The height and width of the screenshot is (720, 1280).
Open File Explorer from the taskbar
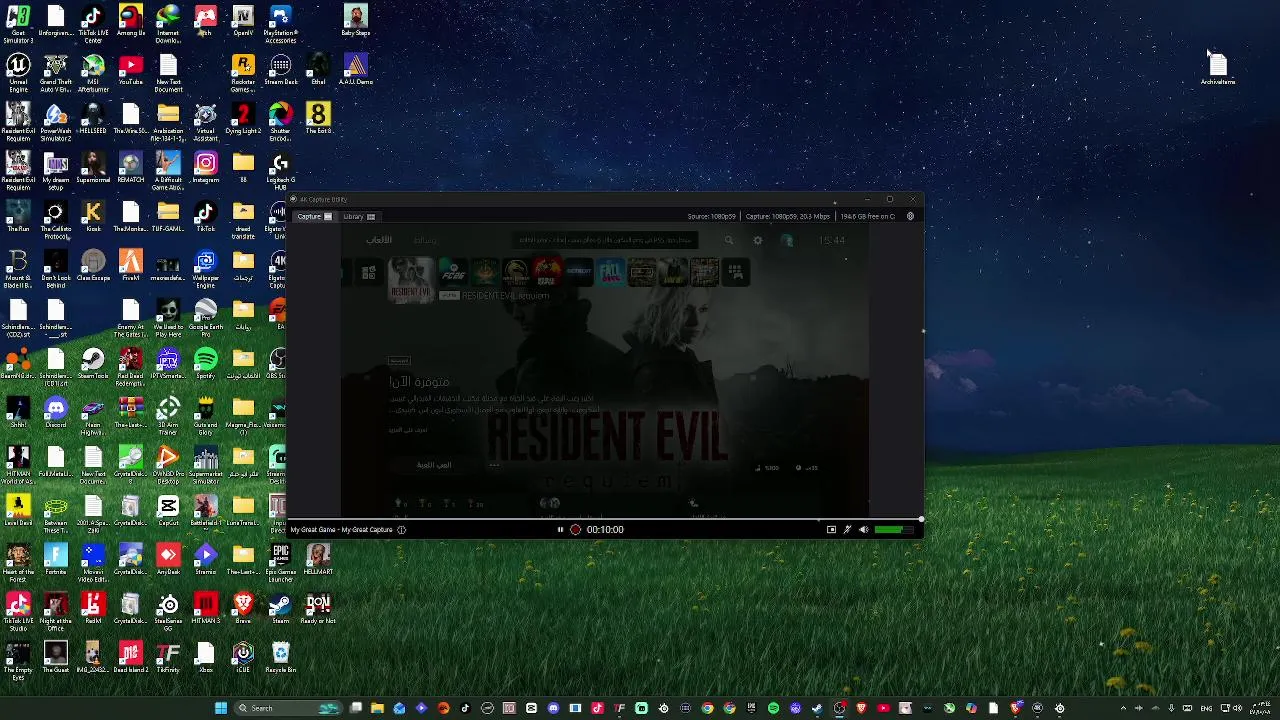pos(377,708)
